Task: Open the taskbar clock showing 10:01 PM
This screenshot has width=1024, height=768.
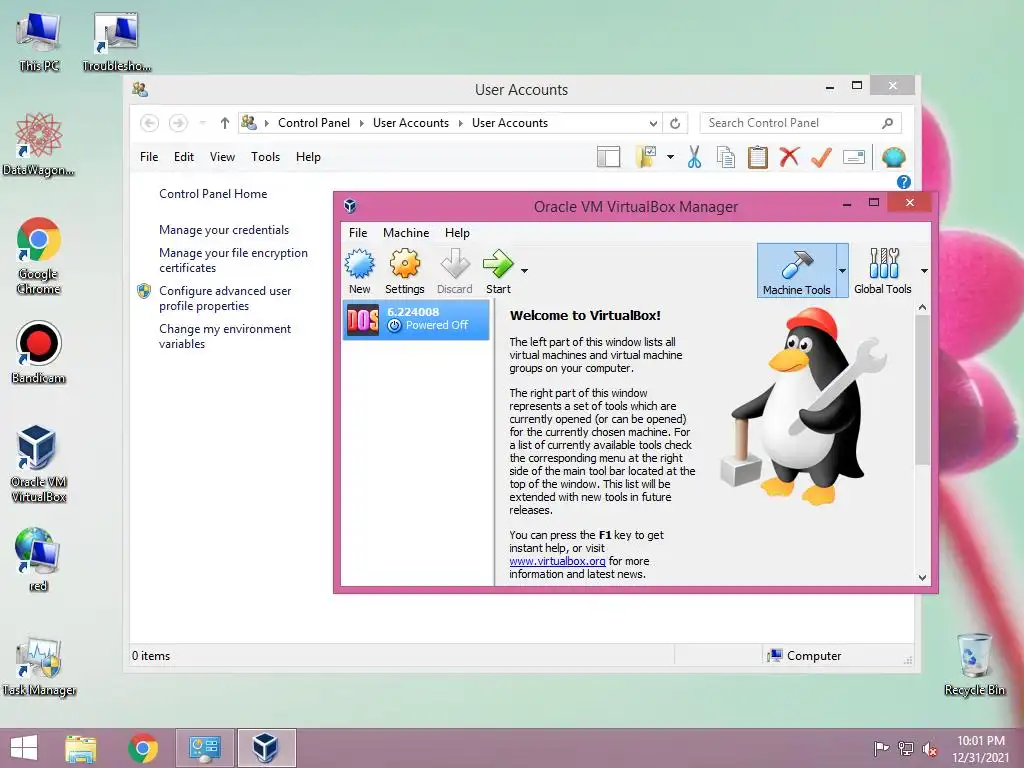Action: click(980, 749)
